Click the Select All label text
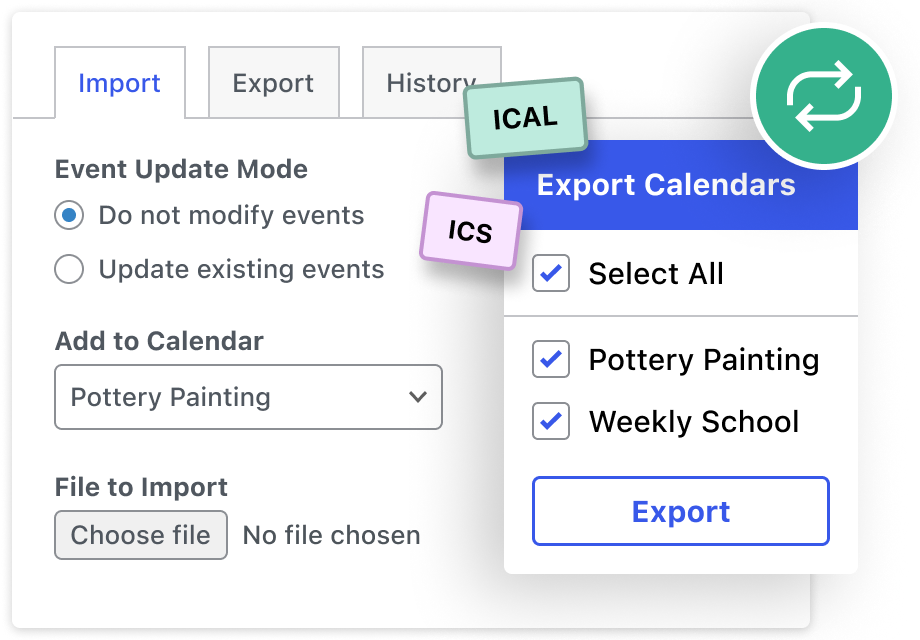 656,273
